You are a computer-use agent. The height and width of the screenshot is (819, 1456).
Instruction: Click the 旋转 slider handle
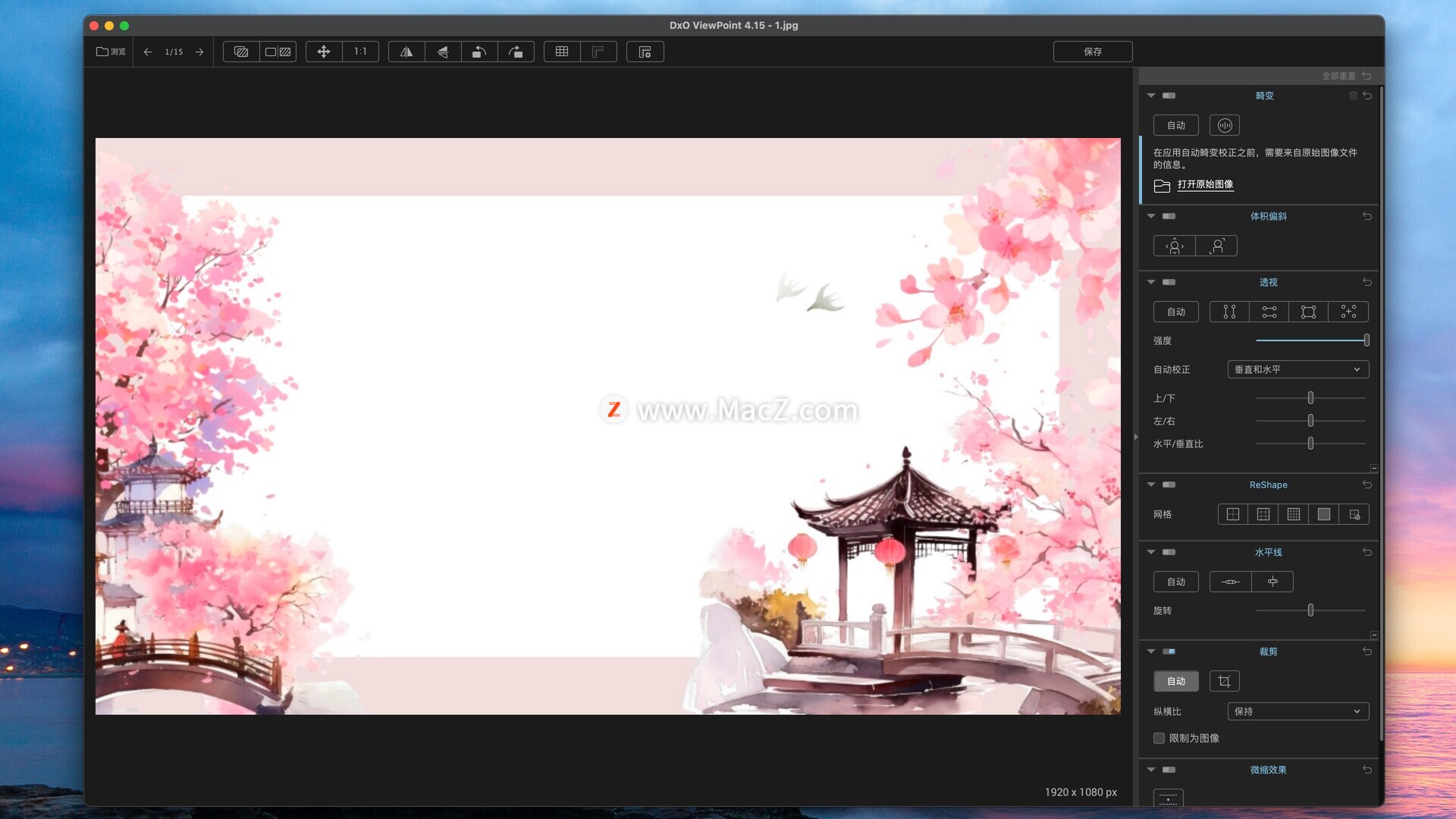click(1310, 610)
